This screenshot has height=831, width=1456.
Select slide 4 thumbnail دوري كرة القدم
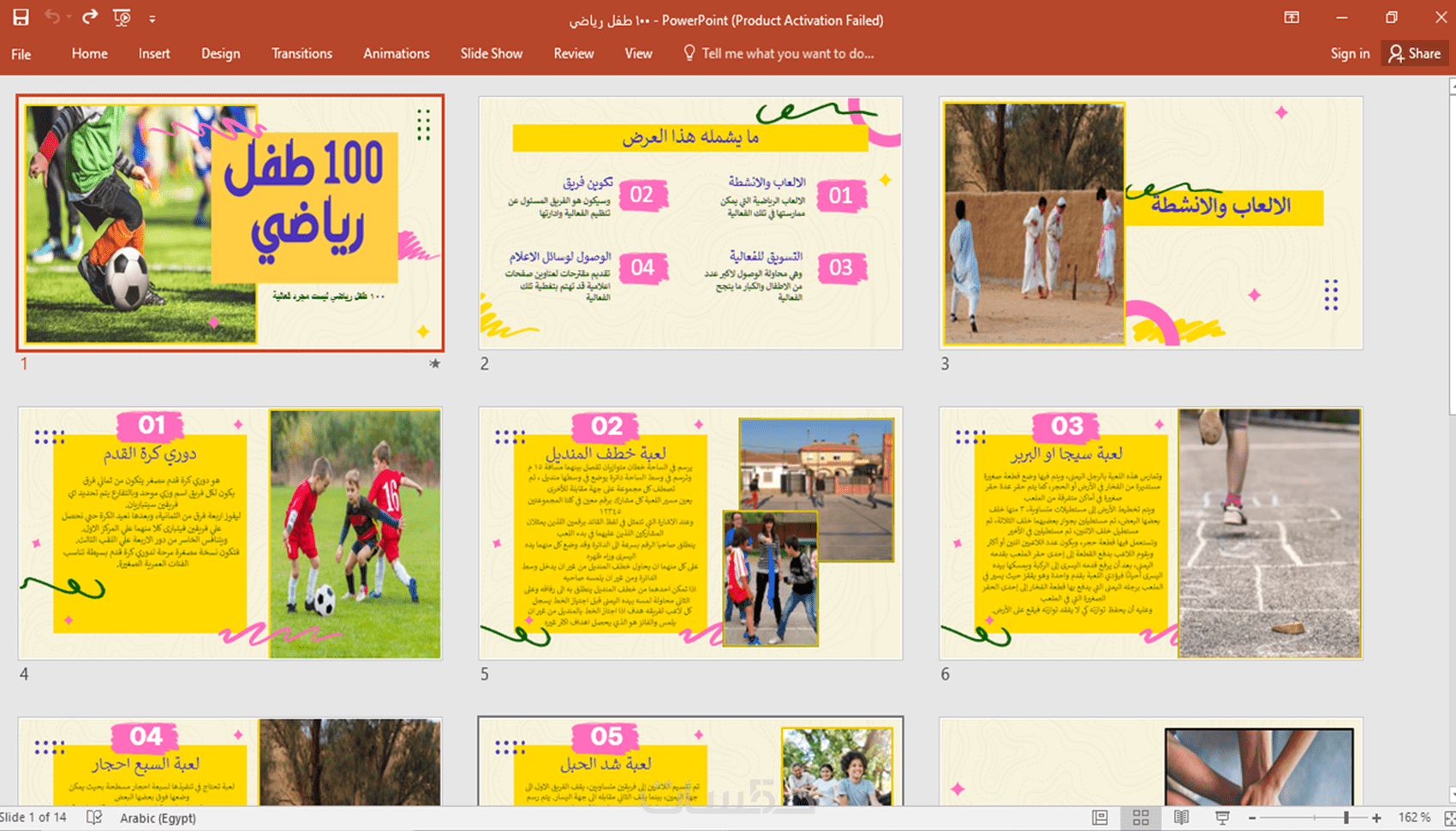[230, 533]
